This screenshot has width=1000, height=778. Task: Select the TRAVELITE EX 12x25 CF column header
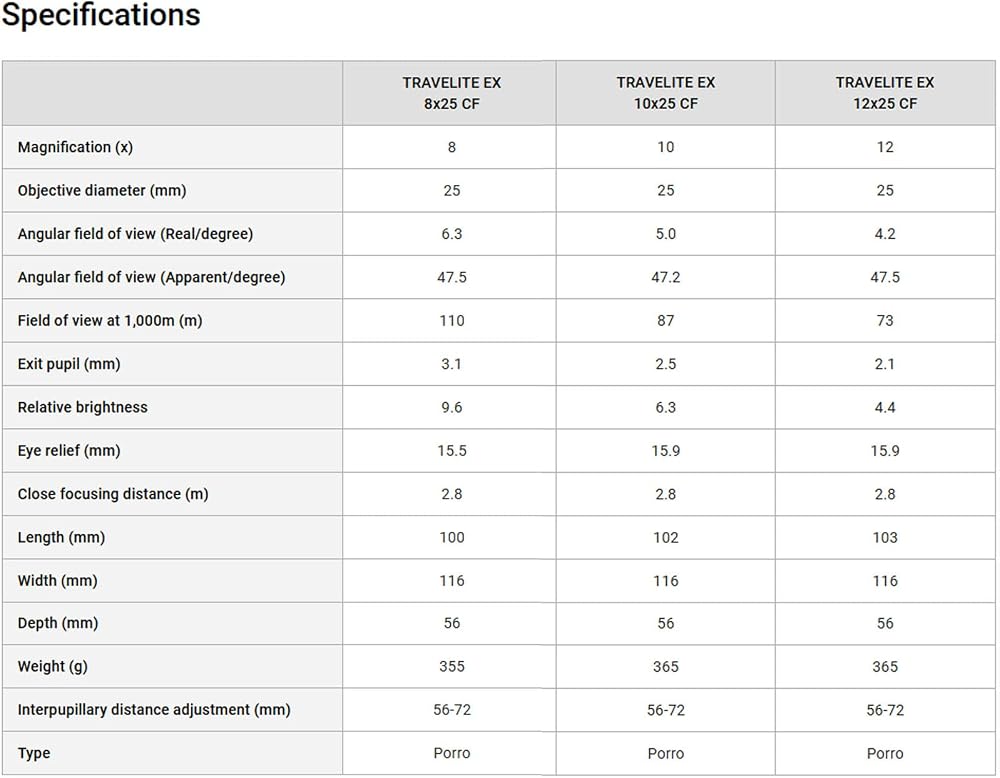pyautogui.click(x=885, y=93)
